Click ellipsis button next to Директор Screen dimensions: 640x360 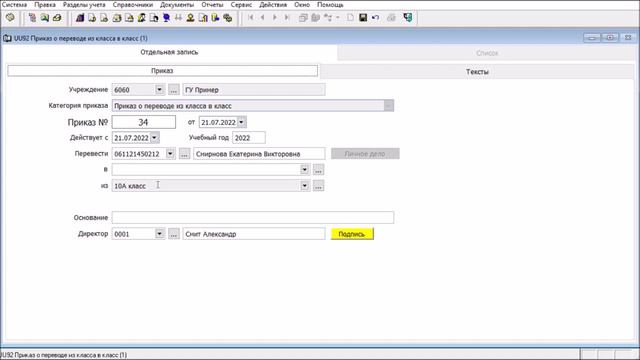coord(174,234)
